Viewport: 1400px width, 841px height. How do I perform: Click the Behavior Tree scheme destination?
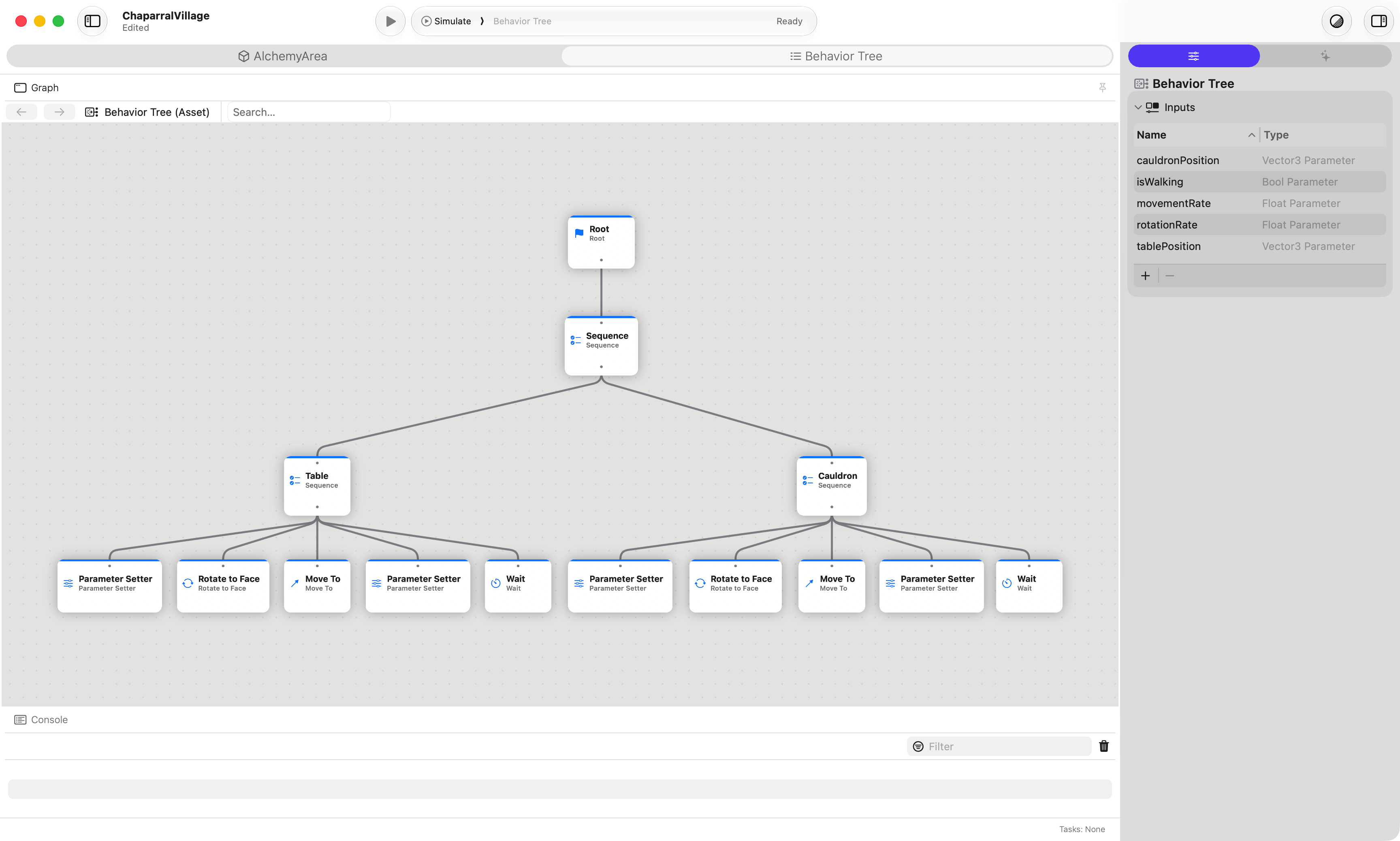pos(522,21)
